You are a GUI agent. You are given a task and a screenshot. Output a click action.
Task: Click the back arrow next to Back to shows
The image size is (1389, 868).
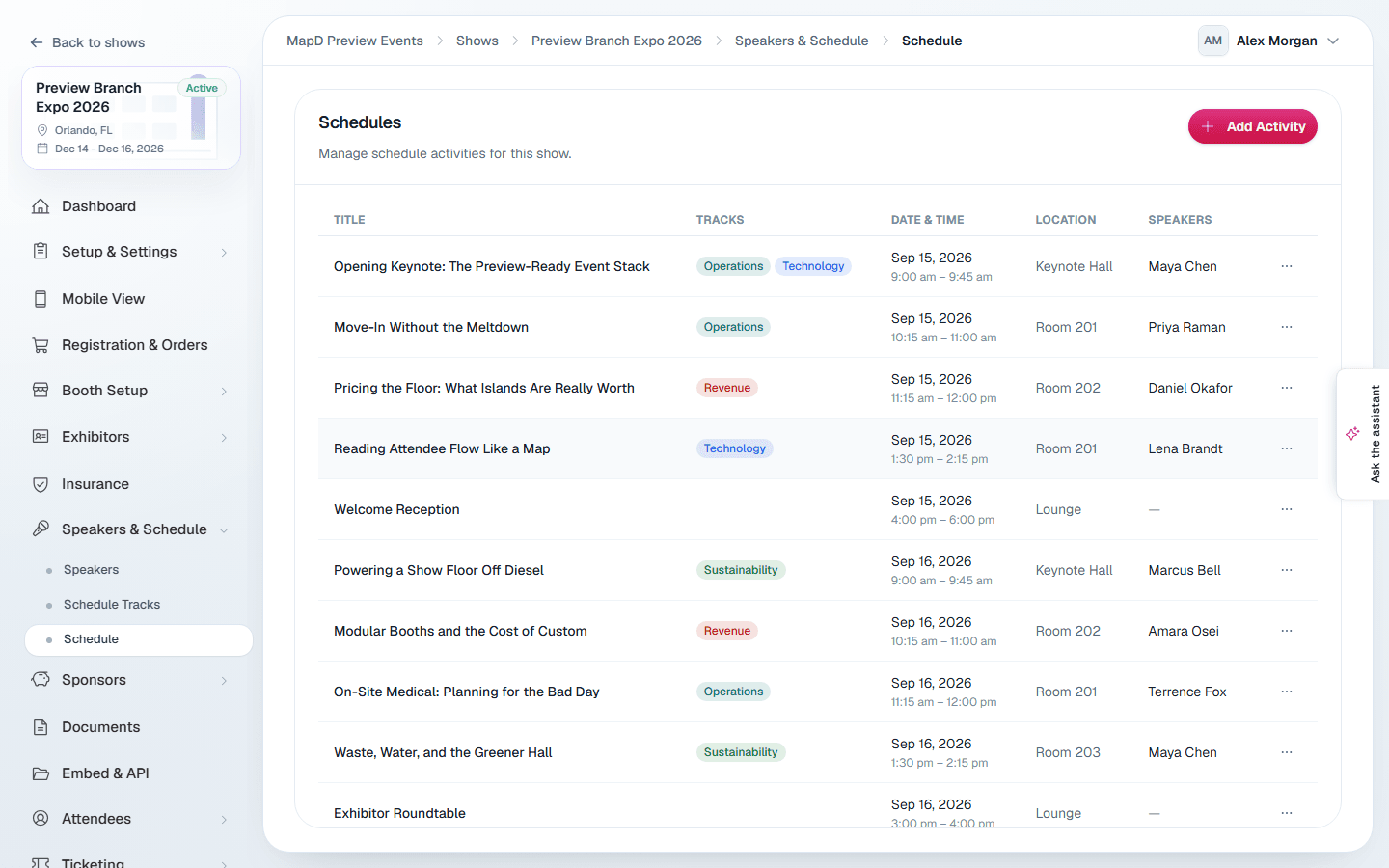click(37, 42)
